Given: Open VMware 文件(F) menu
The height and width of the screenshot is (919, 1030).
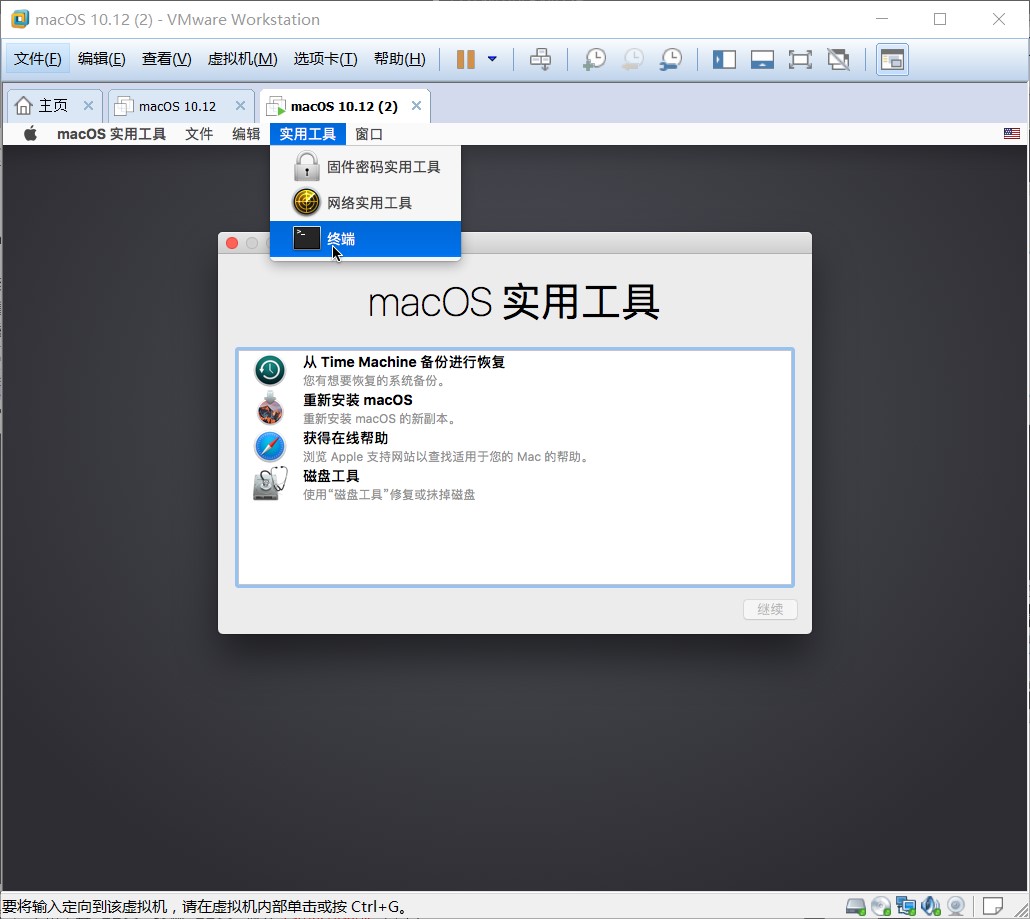Looking at the screenshot, I should tap(37, 59).
